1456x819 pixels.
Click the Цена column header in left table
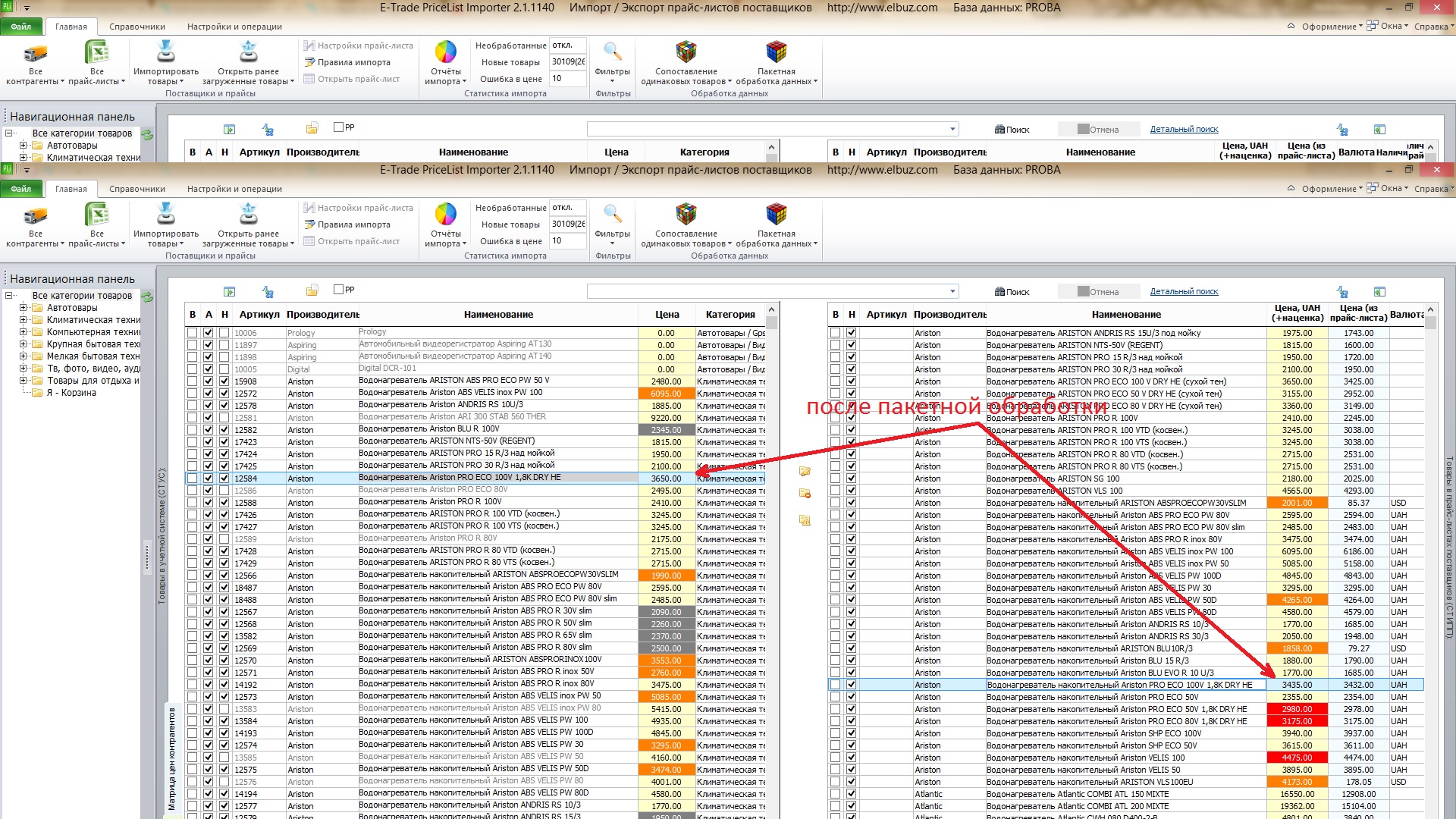667,315
